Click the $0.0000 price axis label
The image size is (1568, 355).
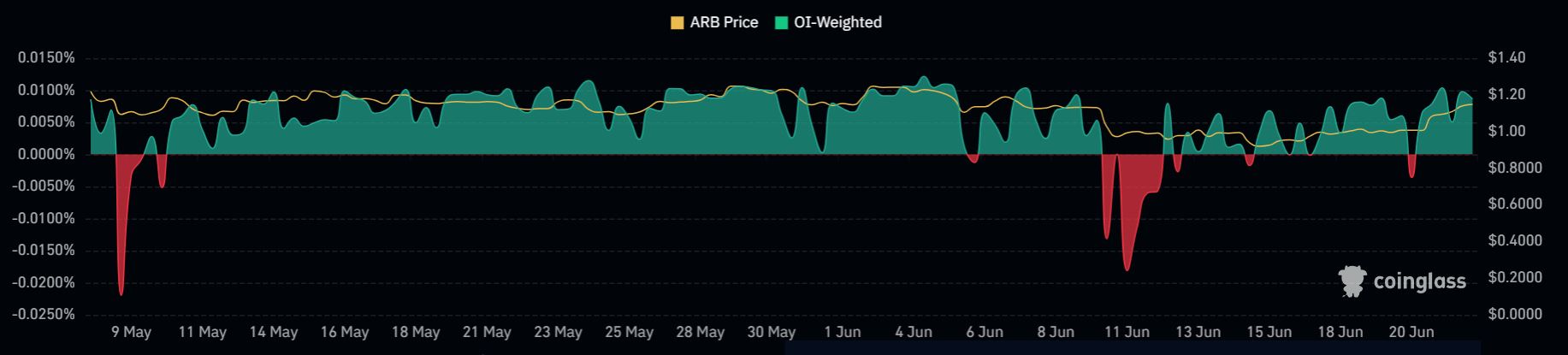1515,315
